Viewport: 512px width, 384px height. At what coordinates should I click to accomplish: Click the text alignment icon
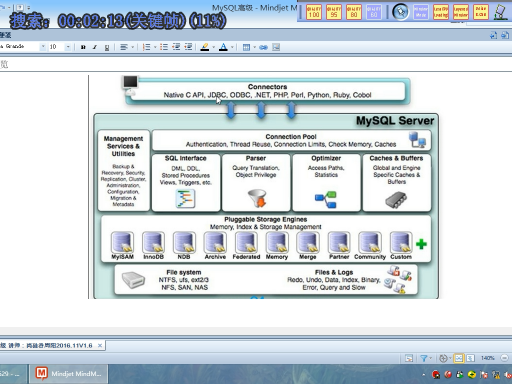coord(124,47)
